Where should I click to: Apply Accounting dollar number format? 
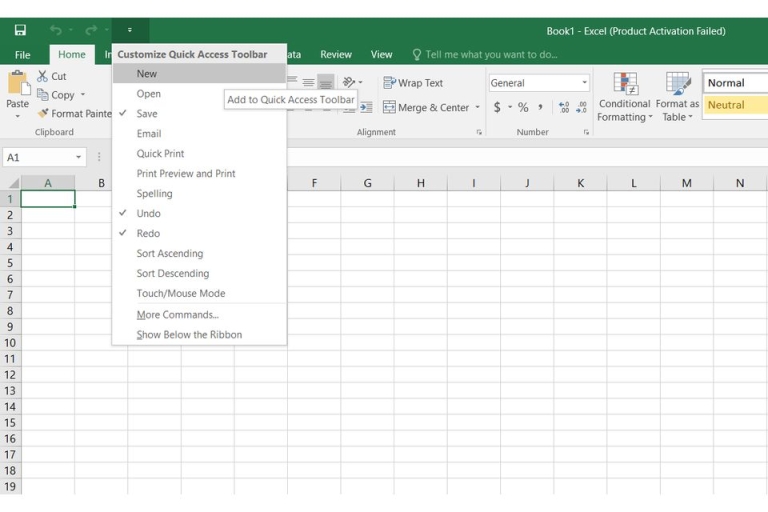click(497, 107)
